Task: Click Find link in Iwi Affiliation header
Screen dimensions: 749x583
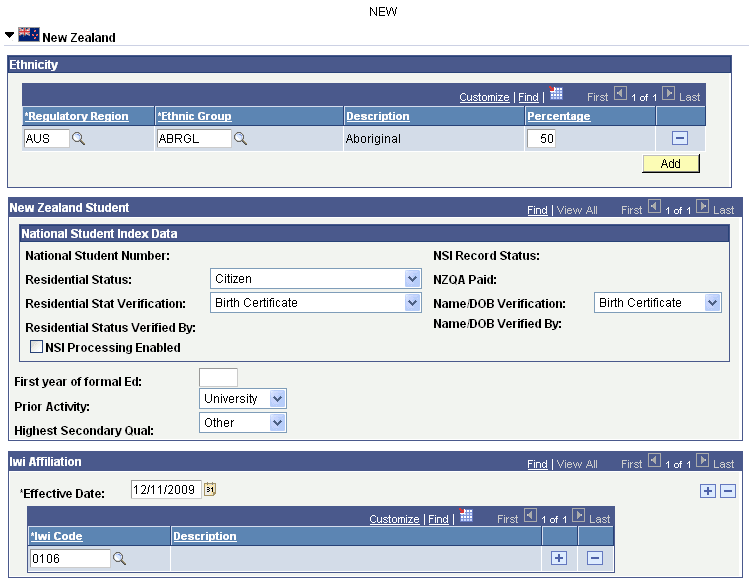Action: coord(537,464)
